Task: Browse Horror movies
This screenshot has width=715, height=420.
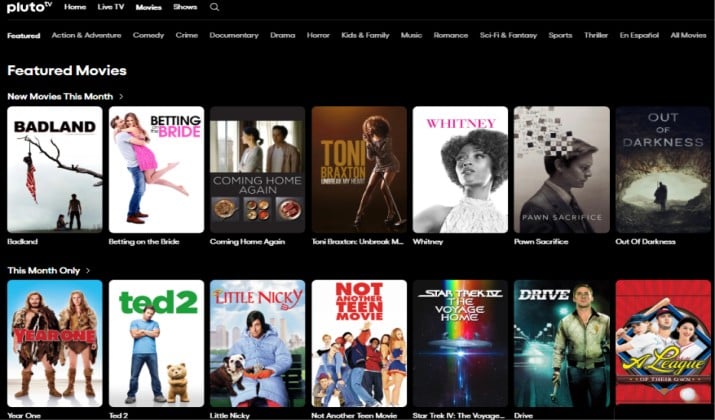Action: (x=318, y=35)
